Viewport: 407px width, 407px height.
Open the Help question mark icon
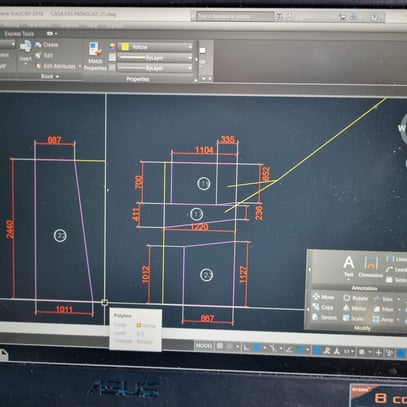(x=374, y=18)
